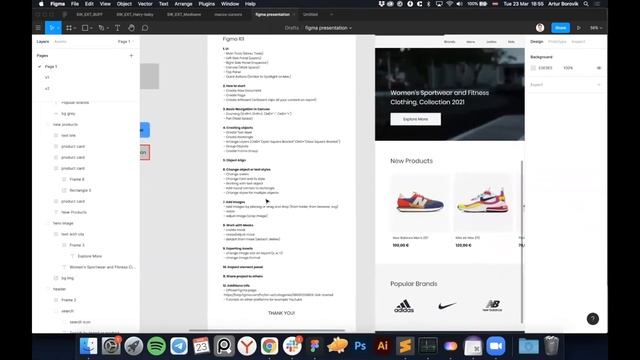Open Spotify from the Dock
The height and width of the screenshot is (360, 640).
tap(156, 346)
